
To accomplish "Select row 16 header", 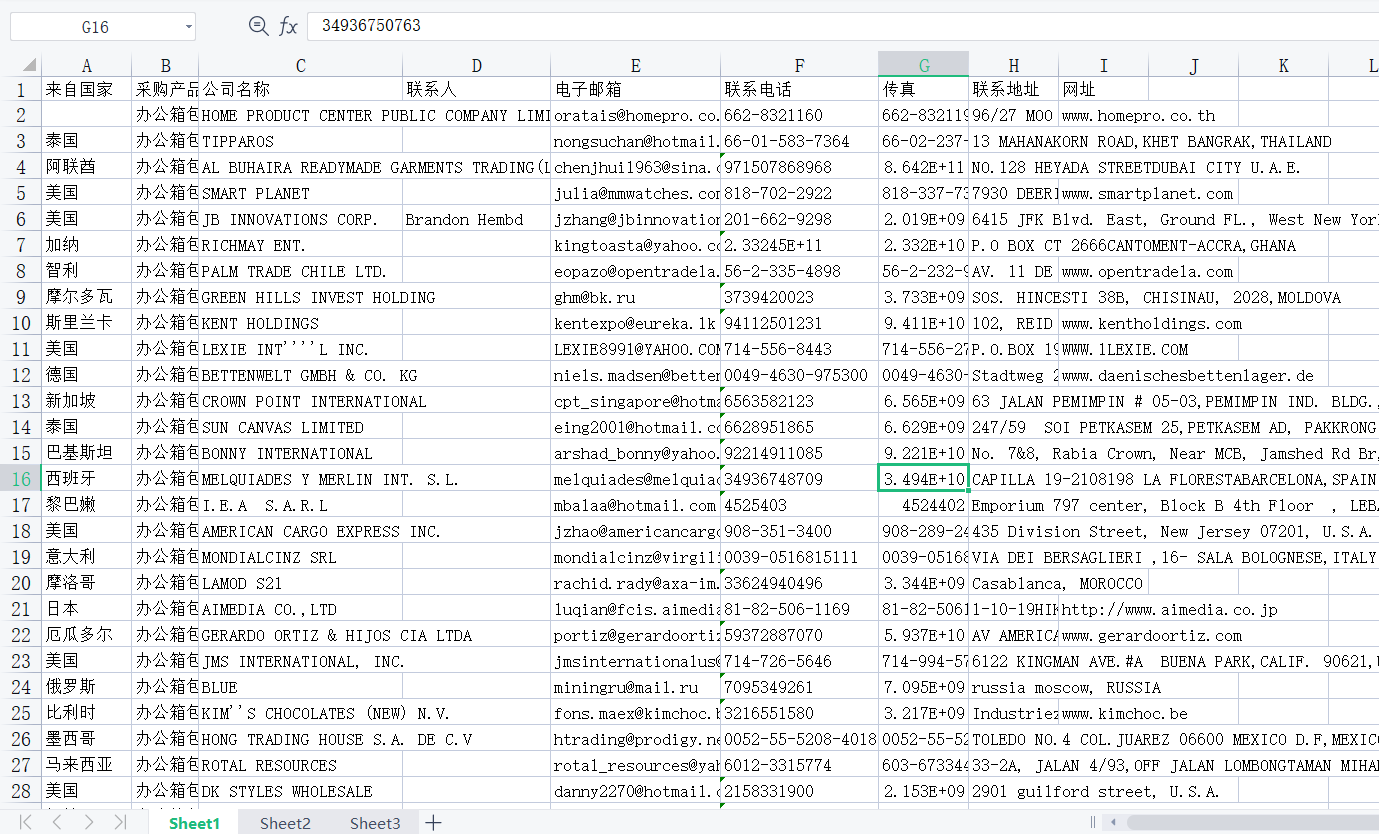I will point(20,479).
